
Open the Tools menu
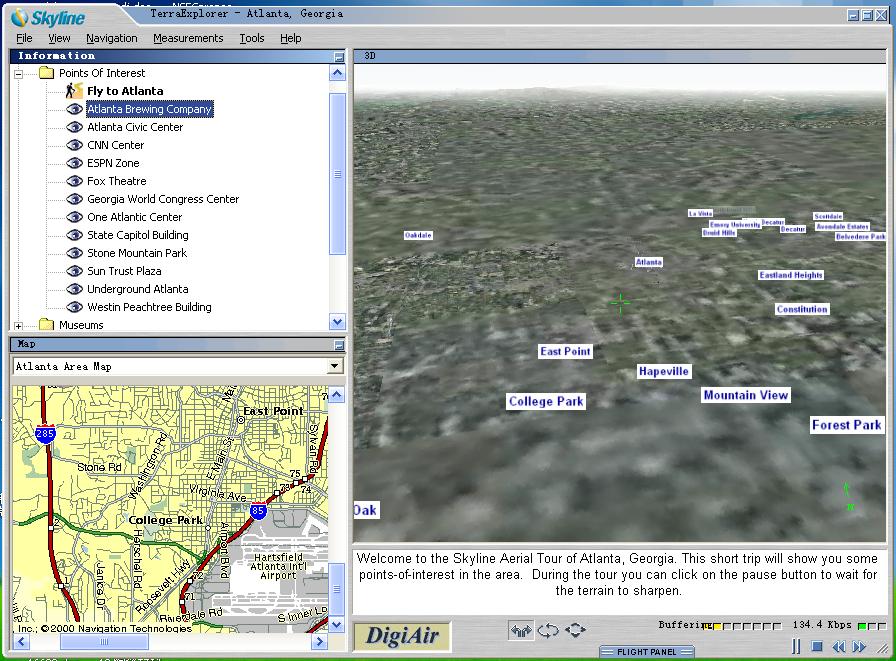(251, 38)
